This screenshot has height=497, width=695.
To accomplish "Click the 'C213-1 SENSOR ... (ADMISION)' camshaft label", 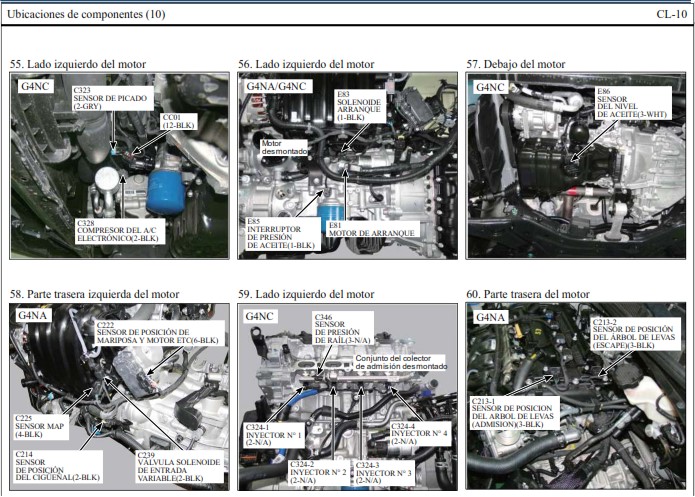I will click(514, 412).
